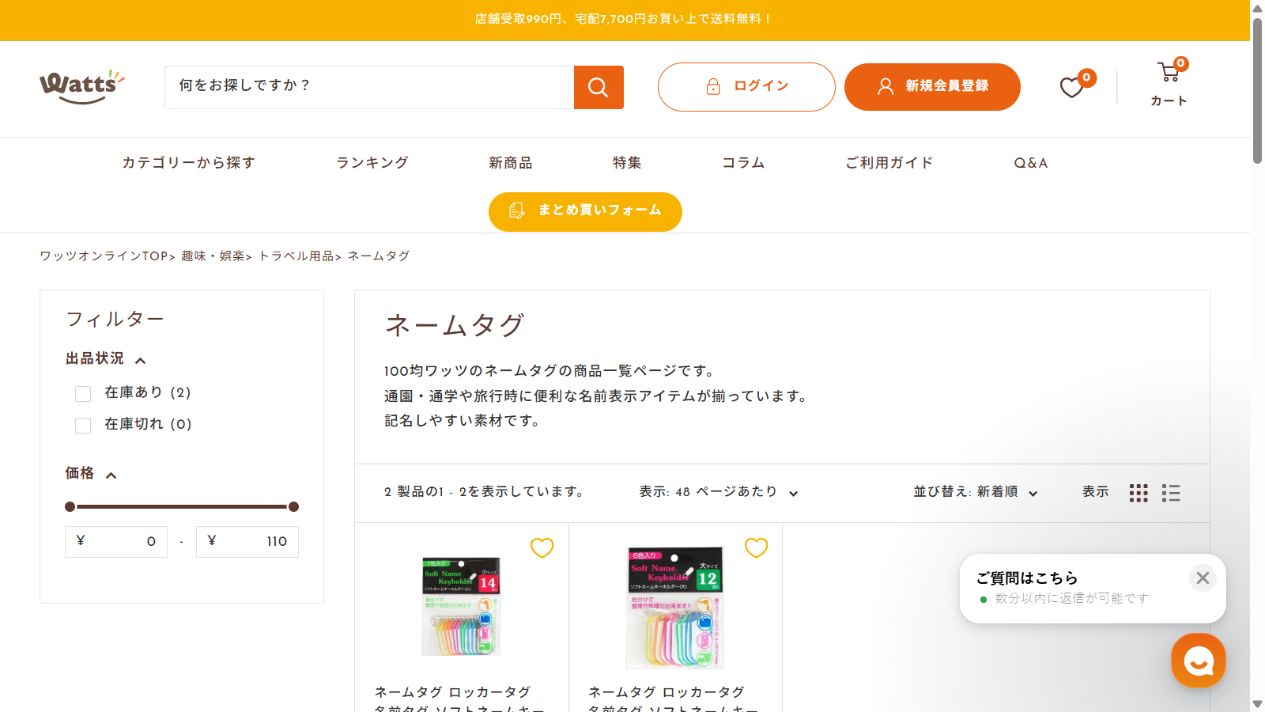Close the ご質問はこちら chat popup
1265x712 pixels.
(1203, 578)
